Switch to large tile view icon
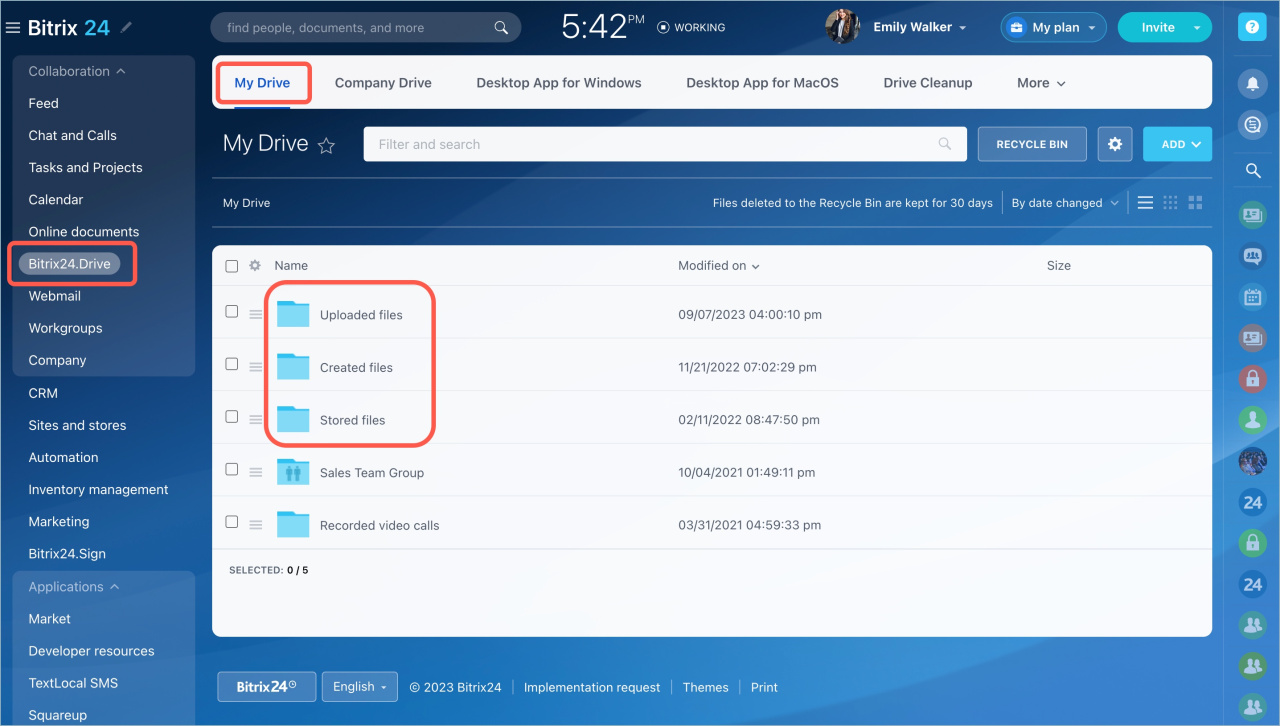 1195,203
